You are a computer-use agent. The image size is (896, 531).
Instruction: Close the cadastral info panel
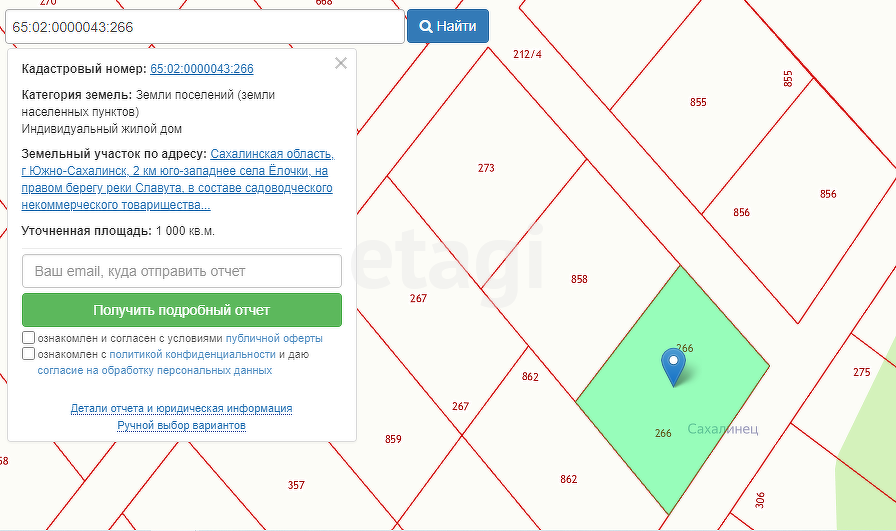341,63
